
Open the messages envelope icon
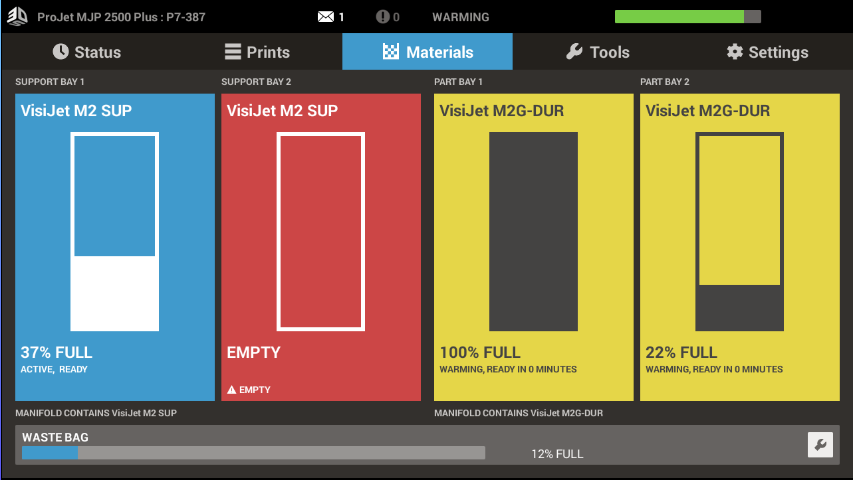click(326, 17)
